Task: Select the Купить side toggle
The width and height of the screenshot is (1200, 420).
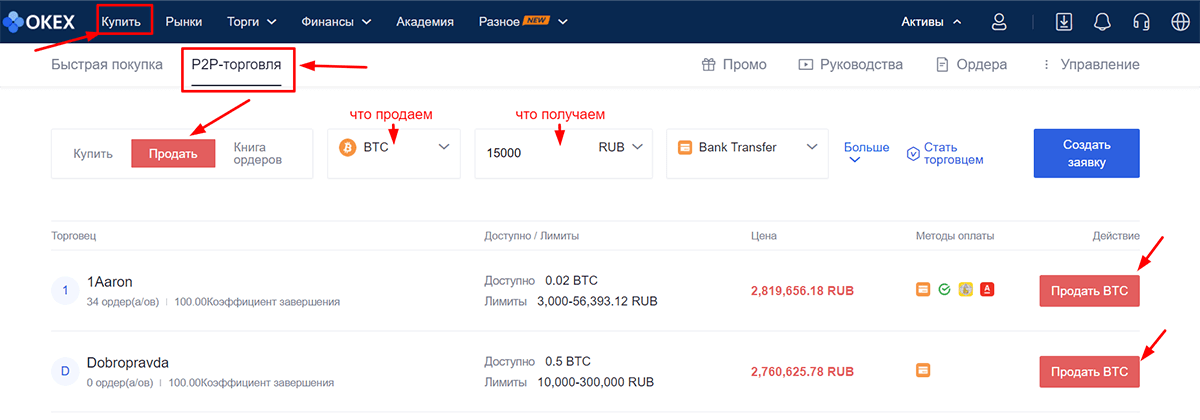Action: click(91, 154)
